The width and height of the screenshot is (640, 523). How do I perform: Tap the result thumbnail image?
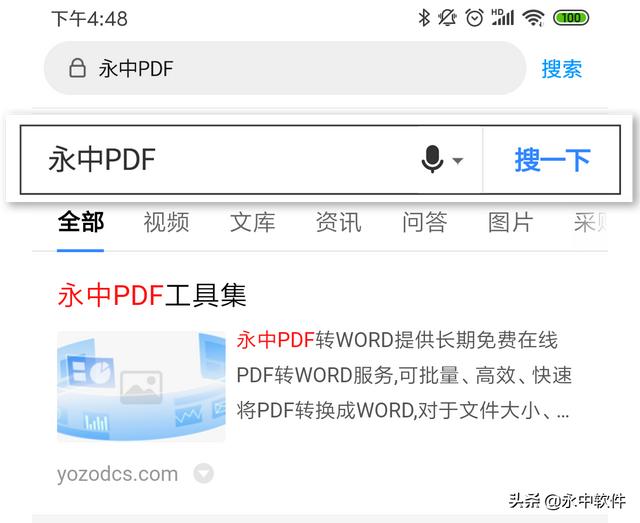pyautogui.click(x=141, y=386)
